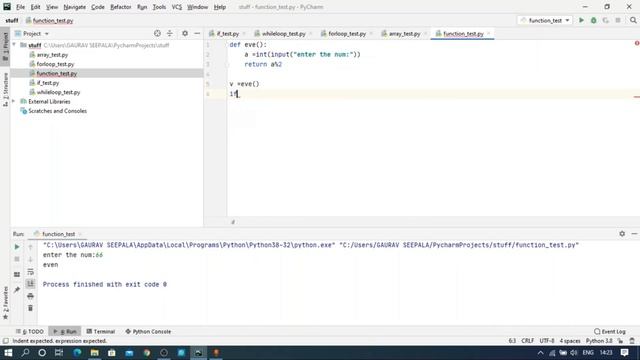Select array_test.py in project tree

coord(52,55)
